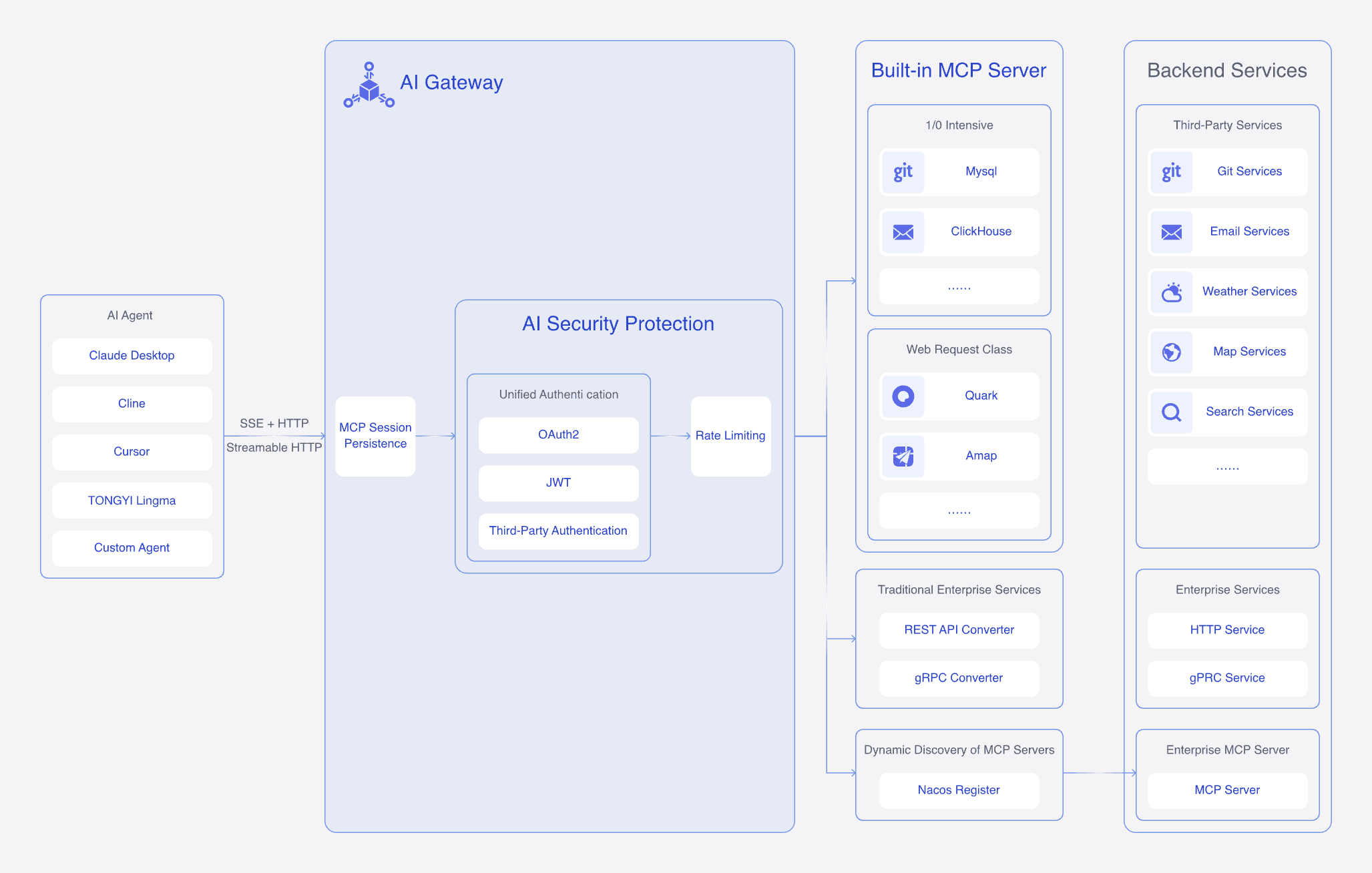
Task: Select the gPRC Service box
Action: (1227, 678)
